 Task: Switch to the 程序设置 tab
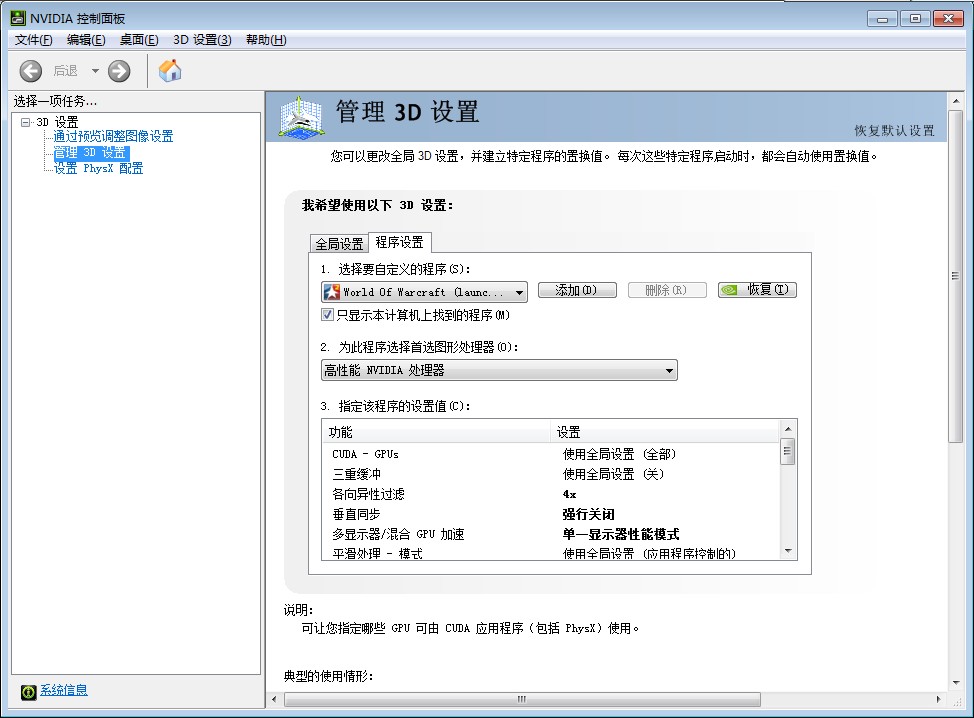click(x=399, y=242)
